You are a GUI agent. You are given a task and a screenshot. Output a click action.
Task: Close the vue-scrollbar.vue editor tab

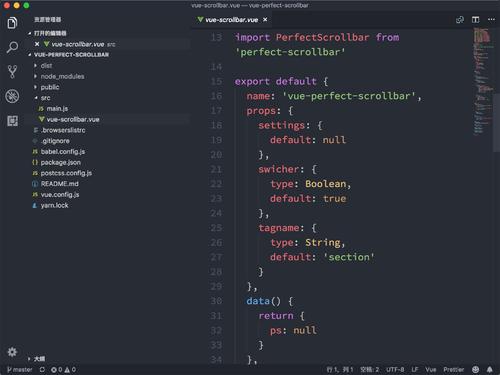pyautogui.click(x=265, y=20)
